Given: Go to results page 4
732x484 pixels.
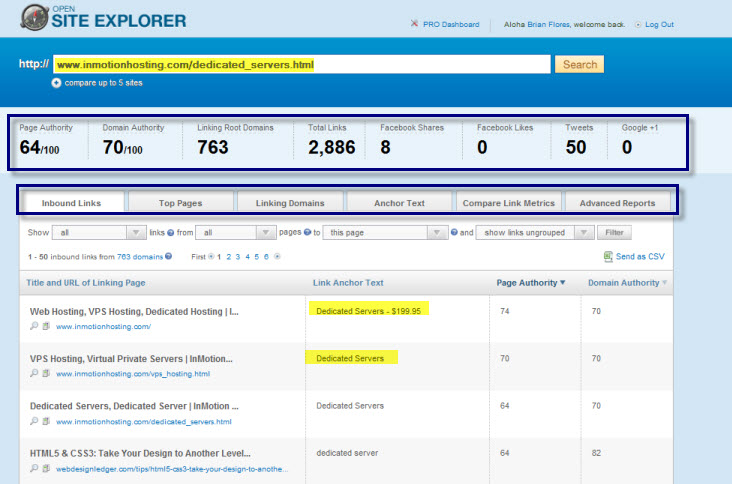Looking at the screenshot, I should click(x=247, y=257).
